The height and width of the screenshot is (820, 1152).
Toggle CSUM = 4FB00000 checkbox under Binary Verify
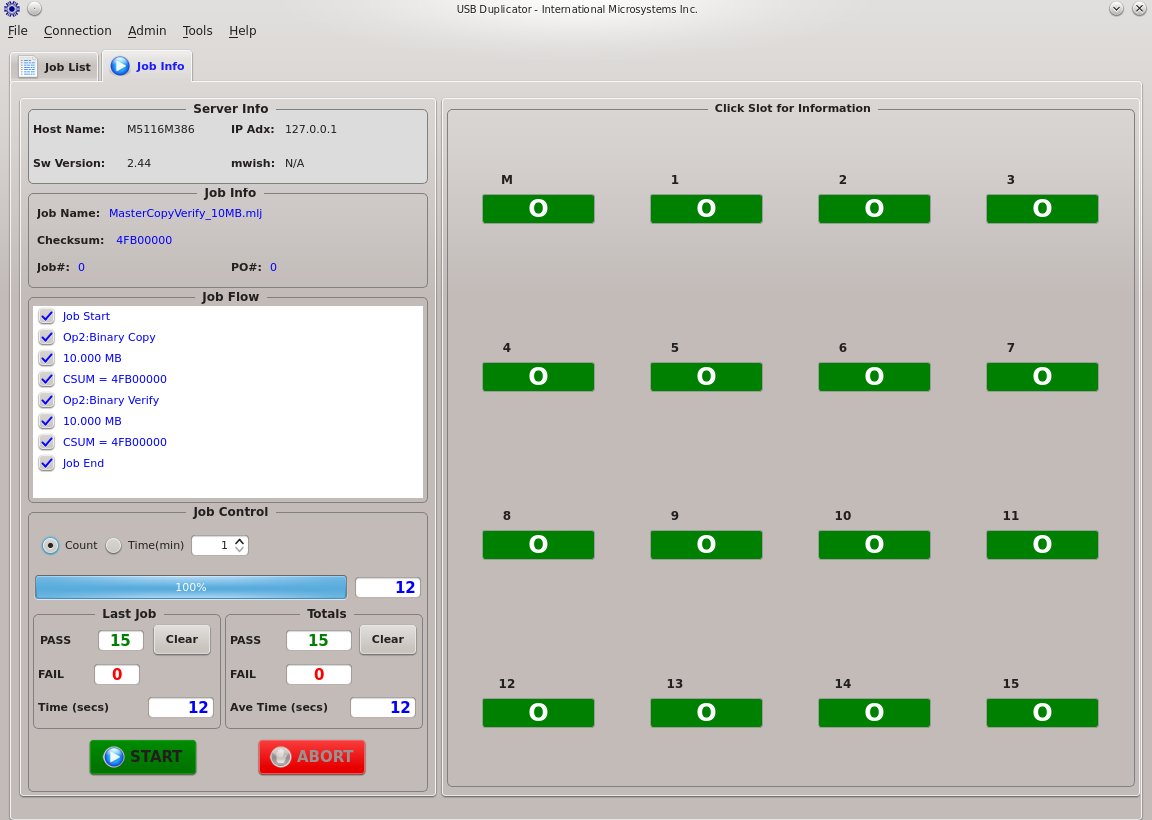coord(46,442)
